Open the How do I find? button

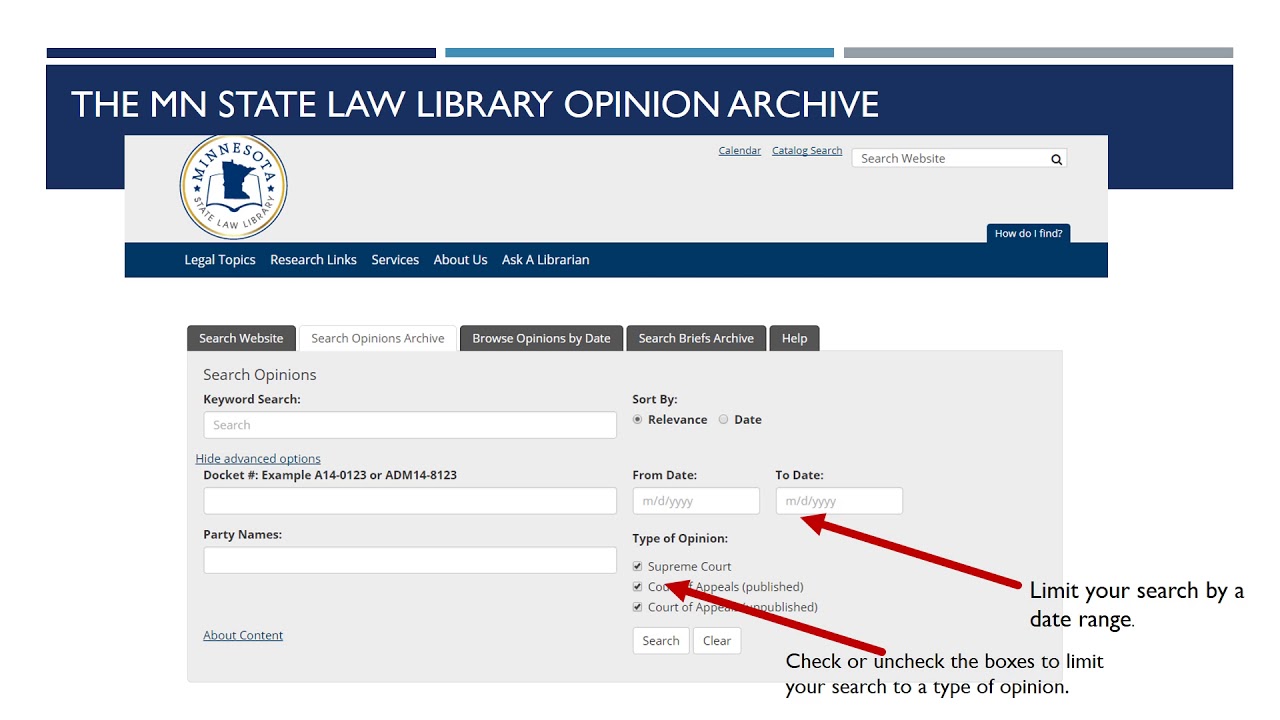[1028, 233]
